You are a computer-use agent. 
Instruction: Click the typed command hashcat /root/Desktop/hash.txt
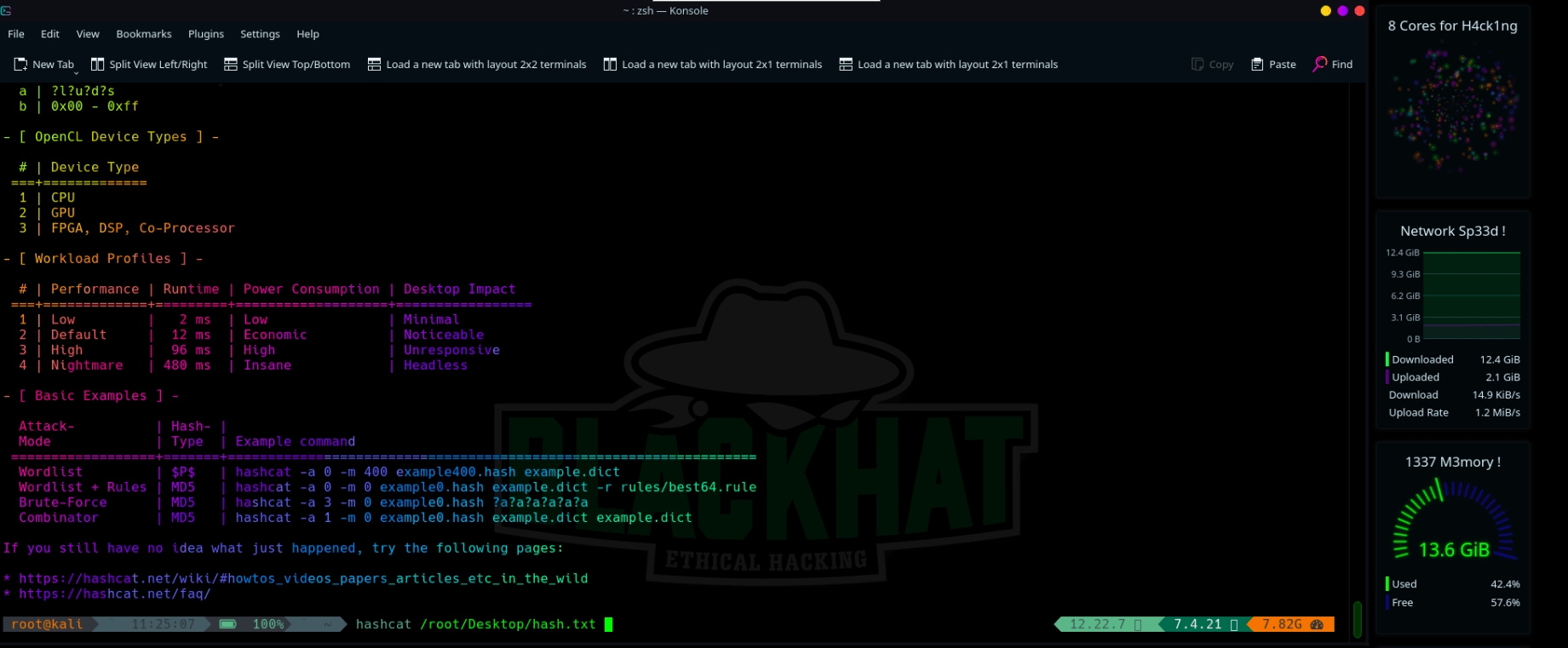pyautogui.click(x=475, y=624)
